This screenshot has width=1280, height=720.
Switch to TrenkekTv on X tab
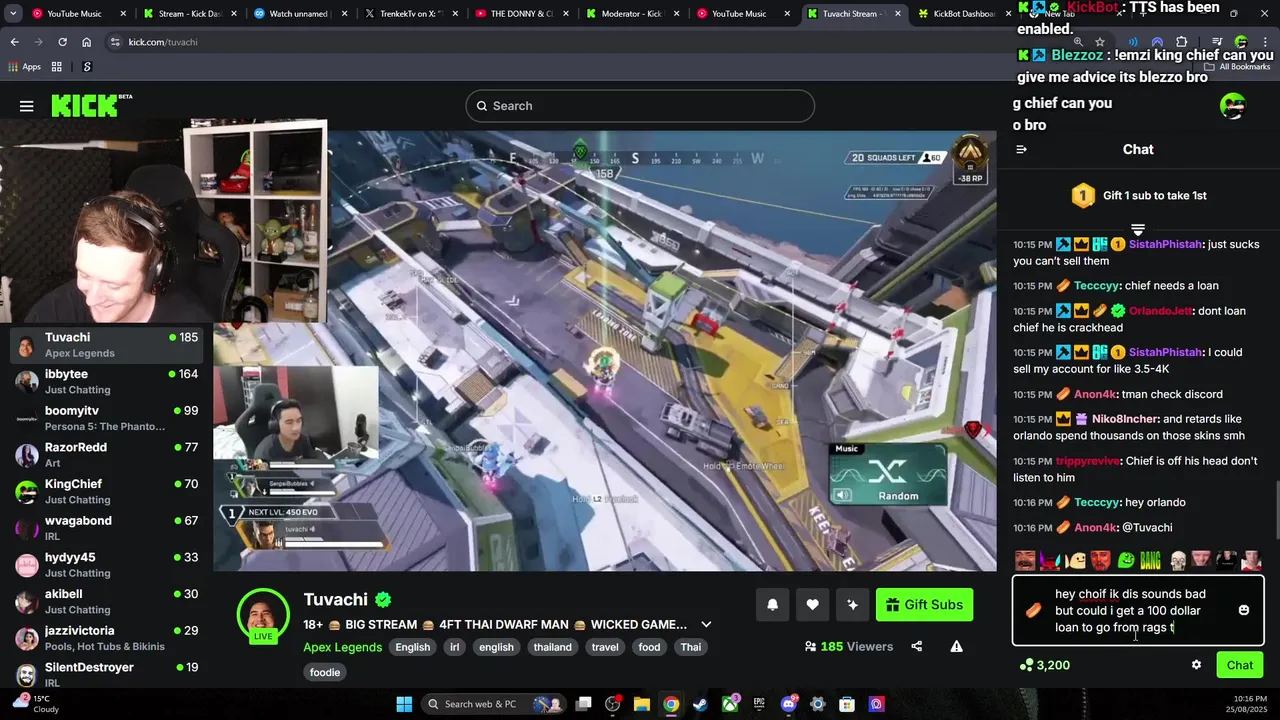(x=410, y=14)
